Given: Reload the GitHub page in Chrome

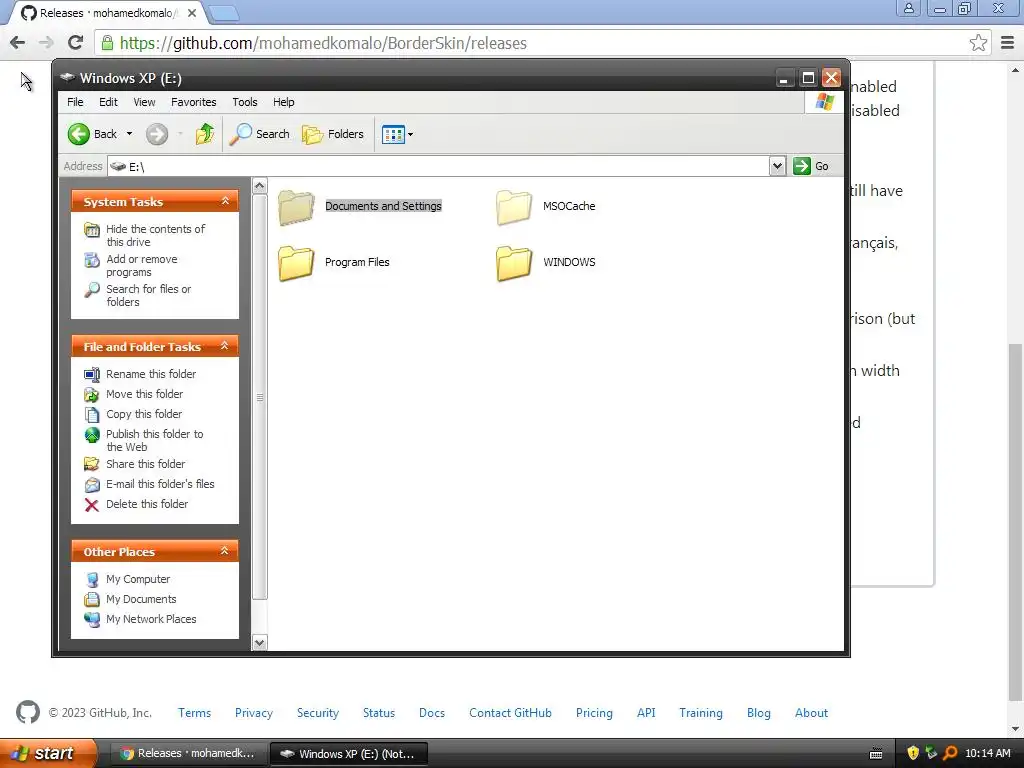Looking at the screenshot, I should click(76, 43).
